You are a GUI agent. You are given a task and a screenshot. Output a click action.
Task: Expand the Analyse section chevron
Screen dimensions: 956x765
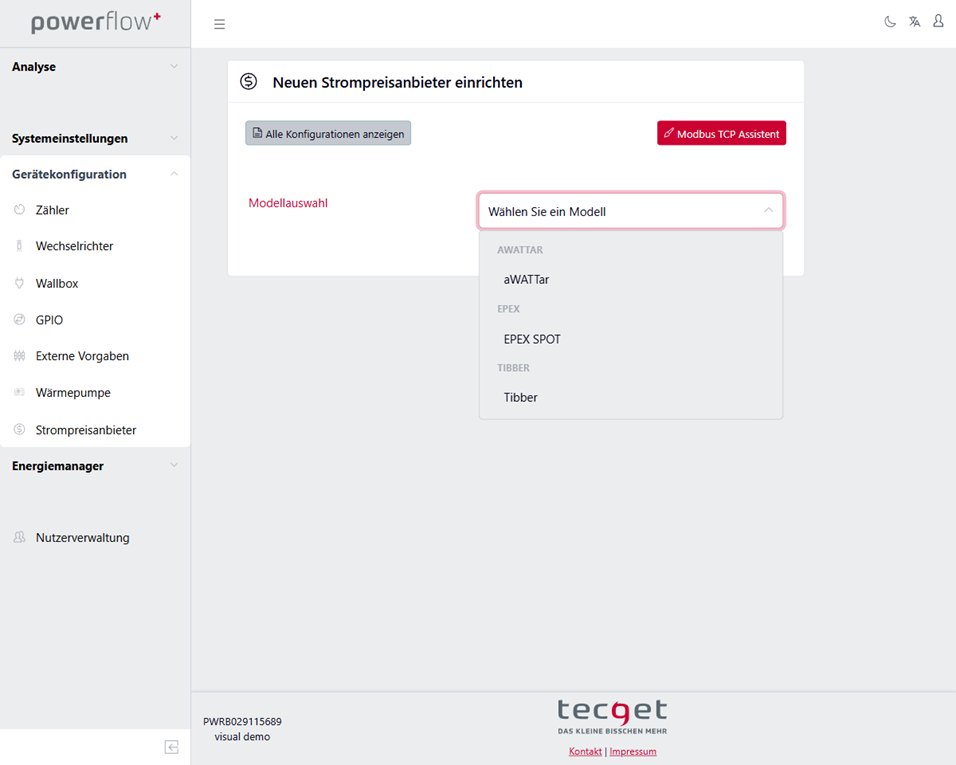click(x=174, y=66)
